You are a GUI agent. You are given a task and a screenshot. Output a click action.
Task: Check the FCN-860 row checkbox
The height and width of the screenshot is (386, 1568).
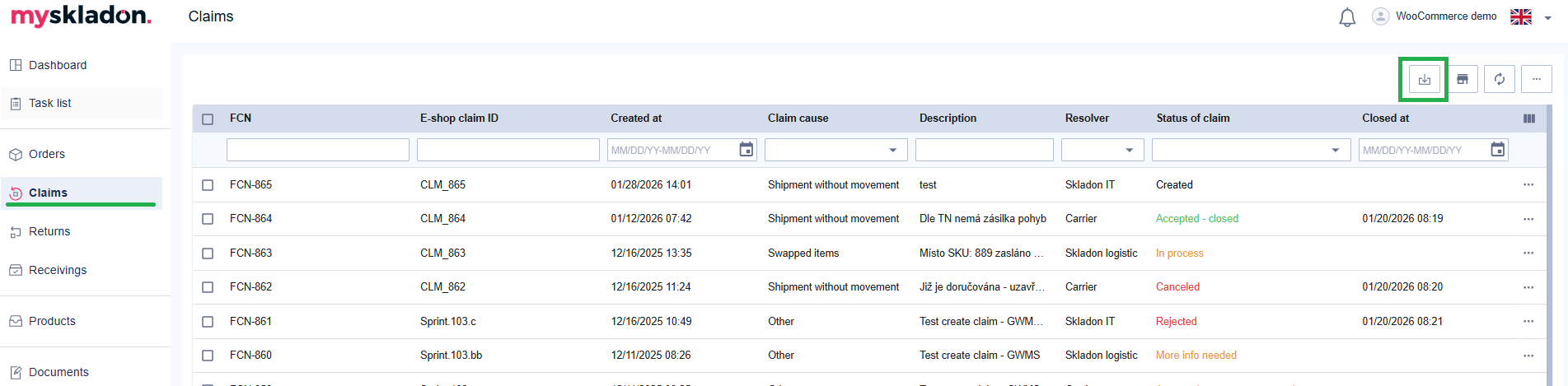tap(208, 356)
